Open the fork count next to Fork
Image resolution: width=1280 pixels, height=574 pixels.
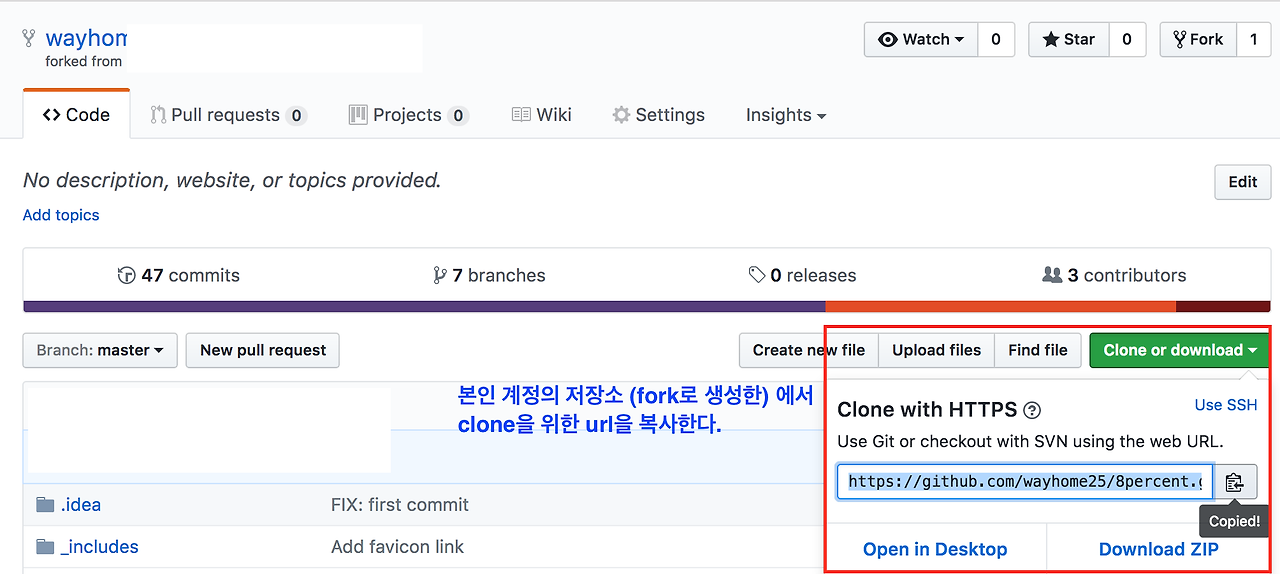point(1253,39)
